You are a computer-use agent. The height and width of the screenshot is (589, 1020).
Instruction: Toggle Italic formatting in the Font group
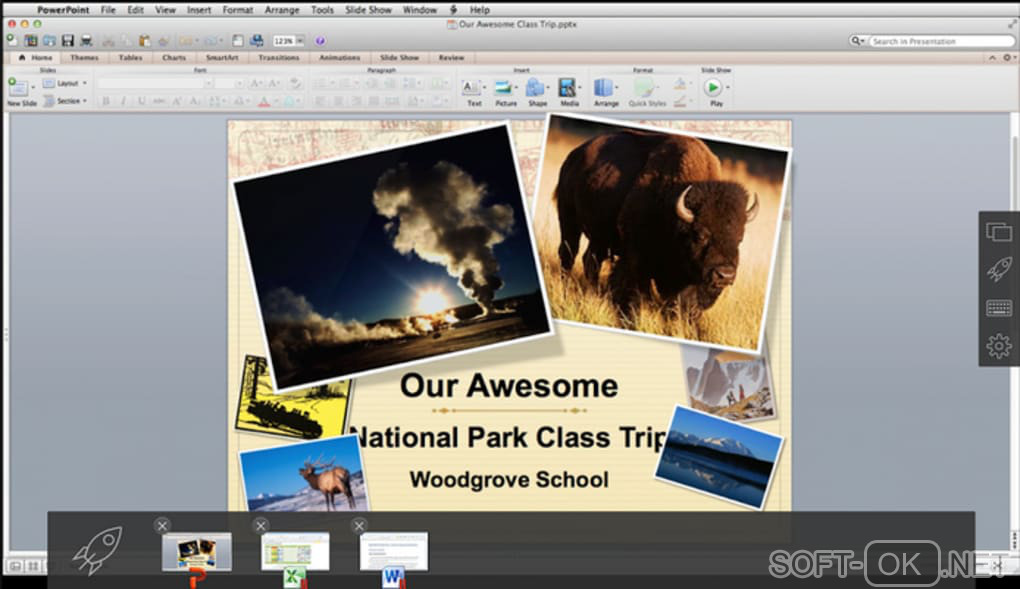[x=124, y=101]
